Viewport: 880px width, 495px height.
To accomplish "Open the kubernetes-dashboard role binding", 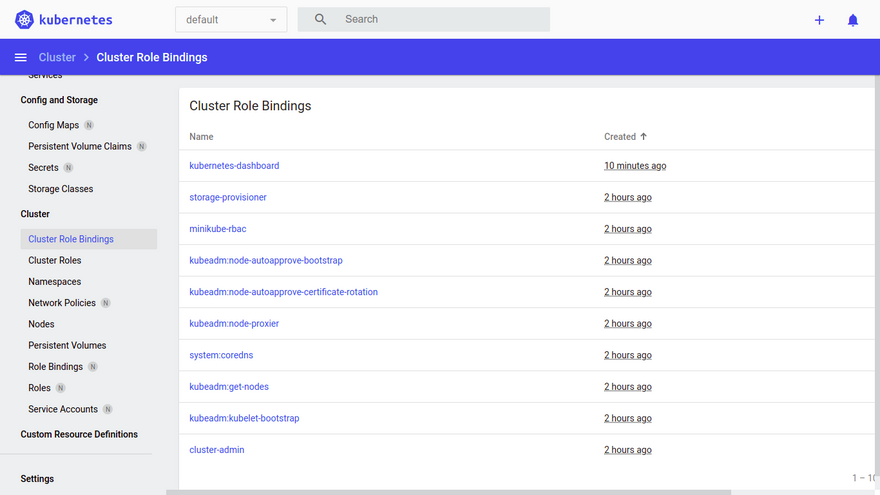I will (234, 166).
